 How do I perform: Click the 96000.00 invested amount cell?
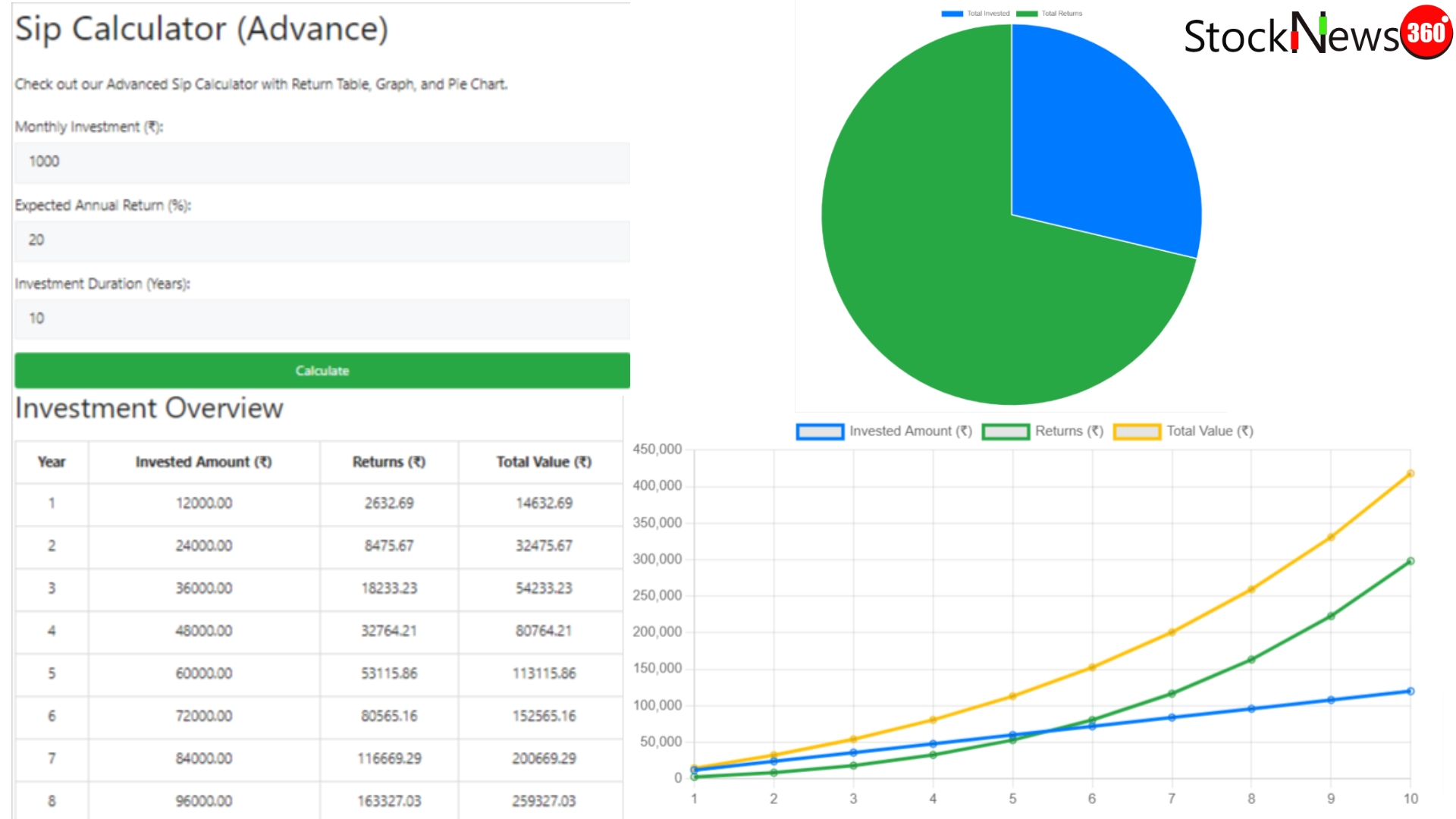coord(204,801)
